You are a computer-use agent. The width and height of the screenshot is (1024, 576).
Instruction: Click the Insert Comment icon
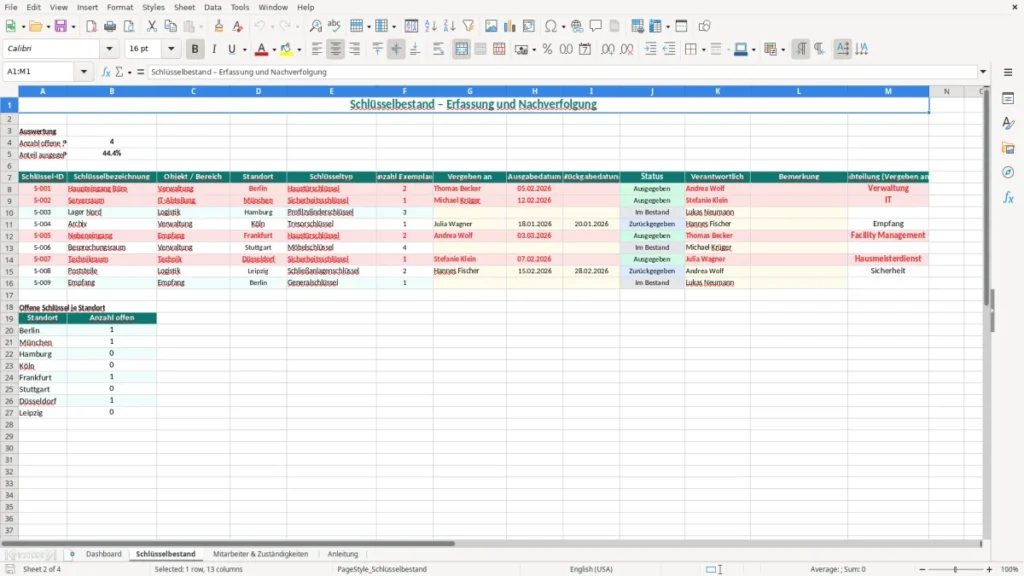pos(596,26)
